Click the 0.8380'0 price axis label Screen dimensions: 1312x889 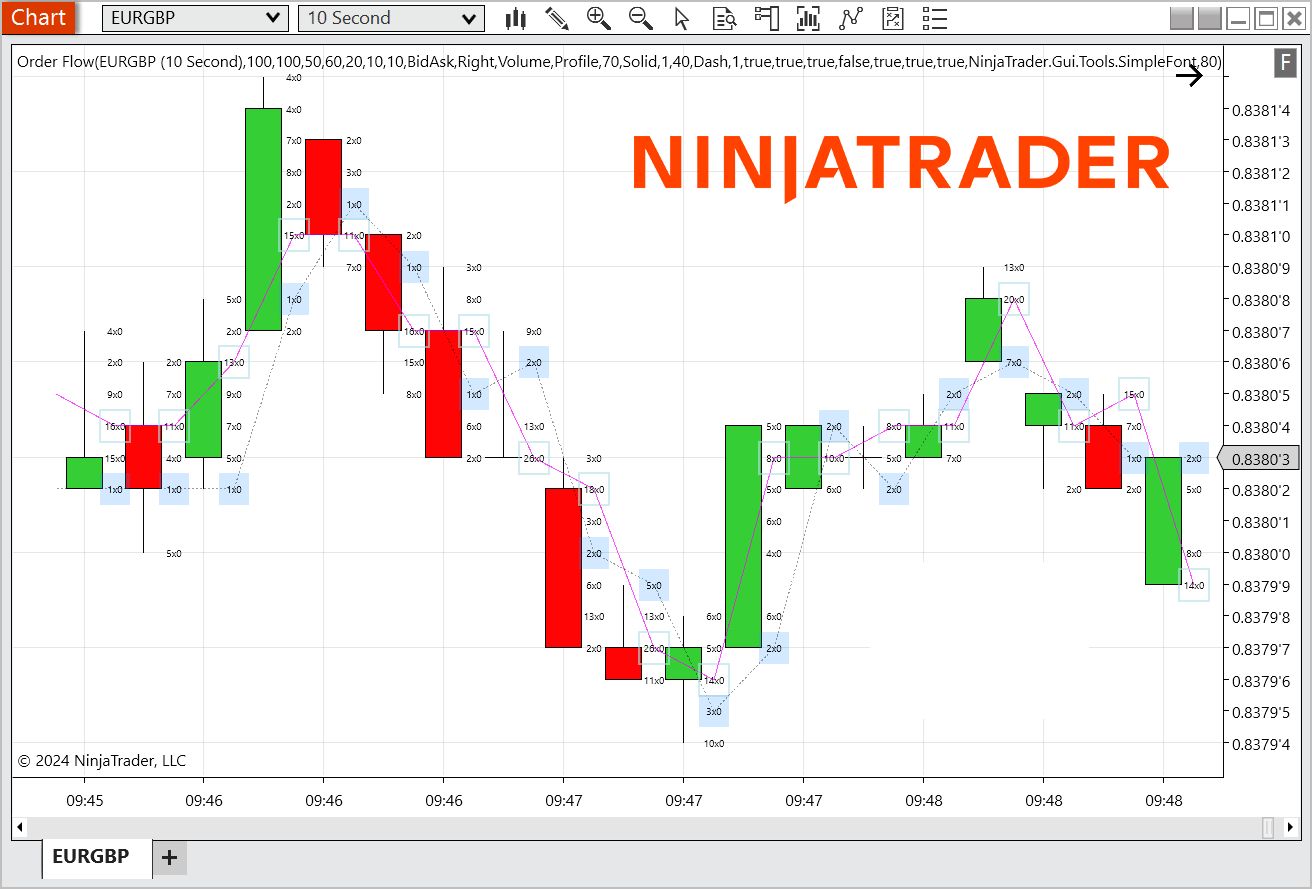tap(1260, 553)
